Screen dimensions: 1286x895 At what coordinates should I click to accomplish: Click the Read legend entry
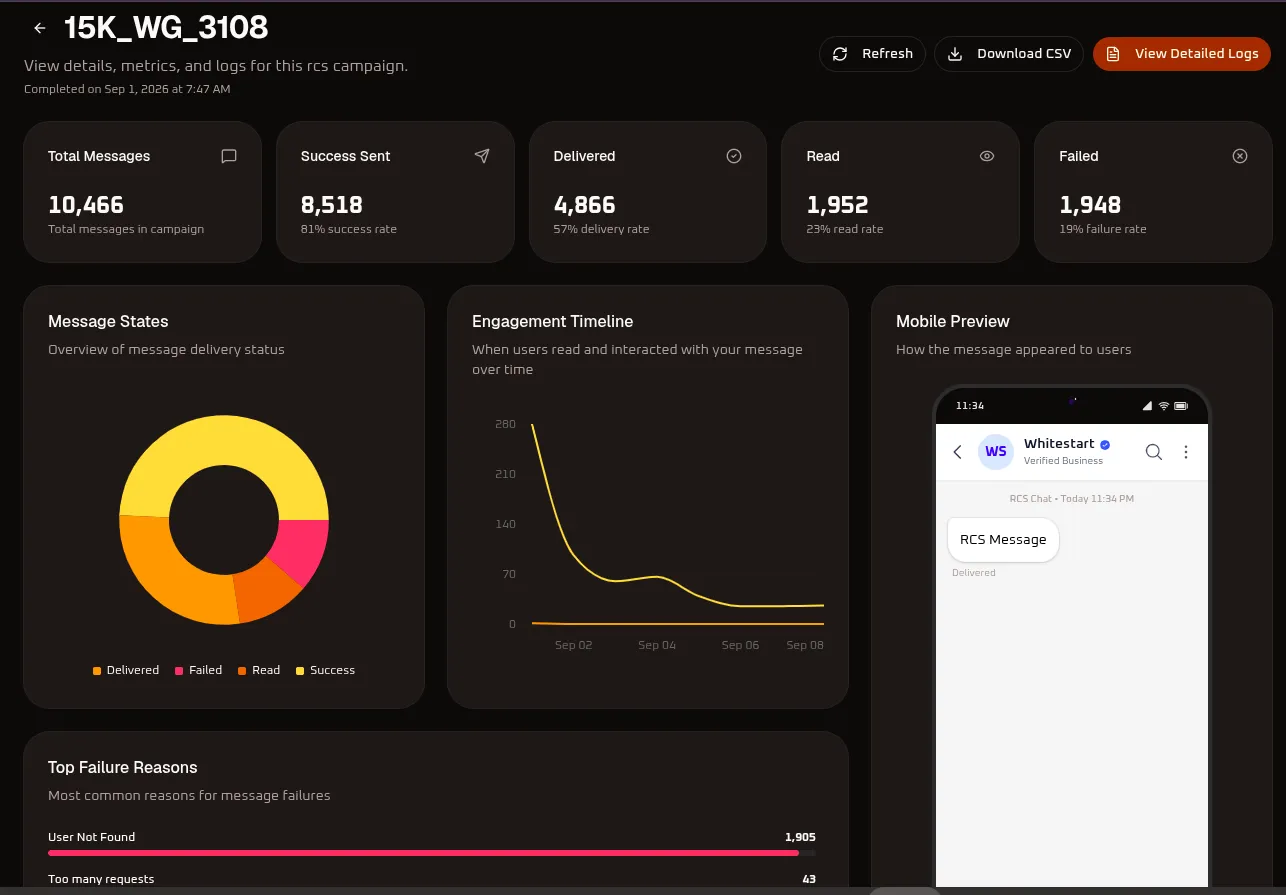tap(259, 671)
